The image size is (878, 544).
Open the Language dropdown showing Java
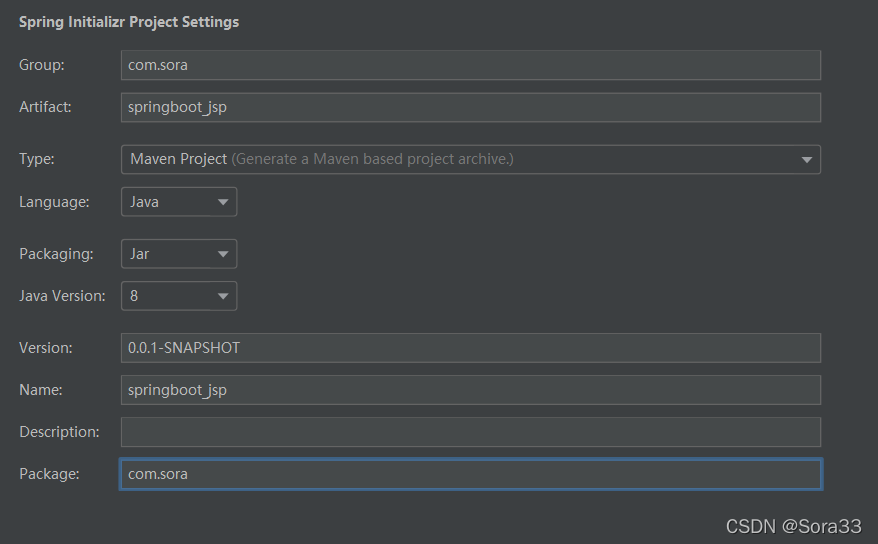coord(179,201)
